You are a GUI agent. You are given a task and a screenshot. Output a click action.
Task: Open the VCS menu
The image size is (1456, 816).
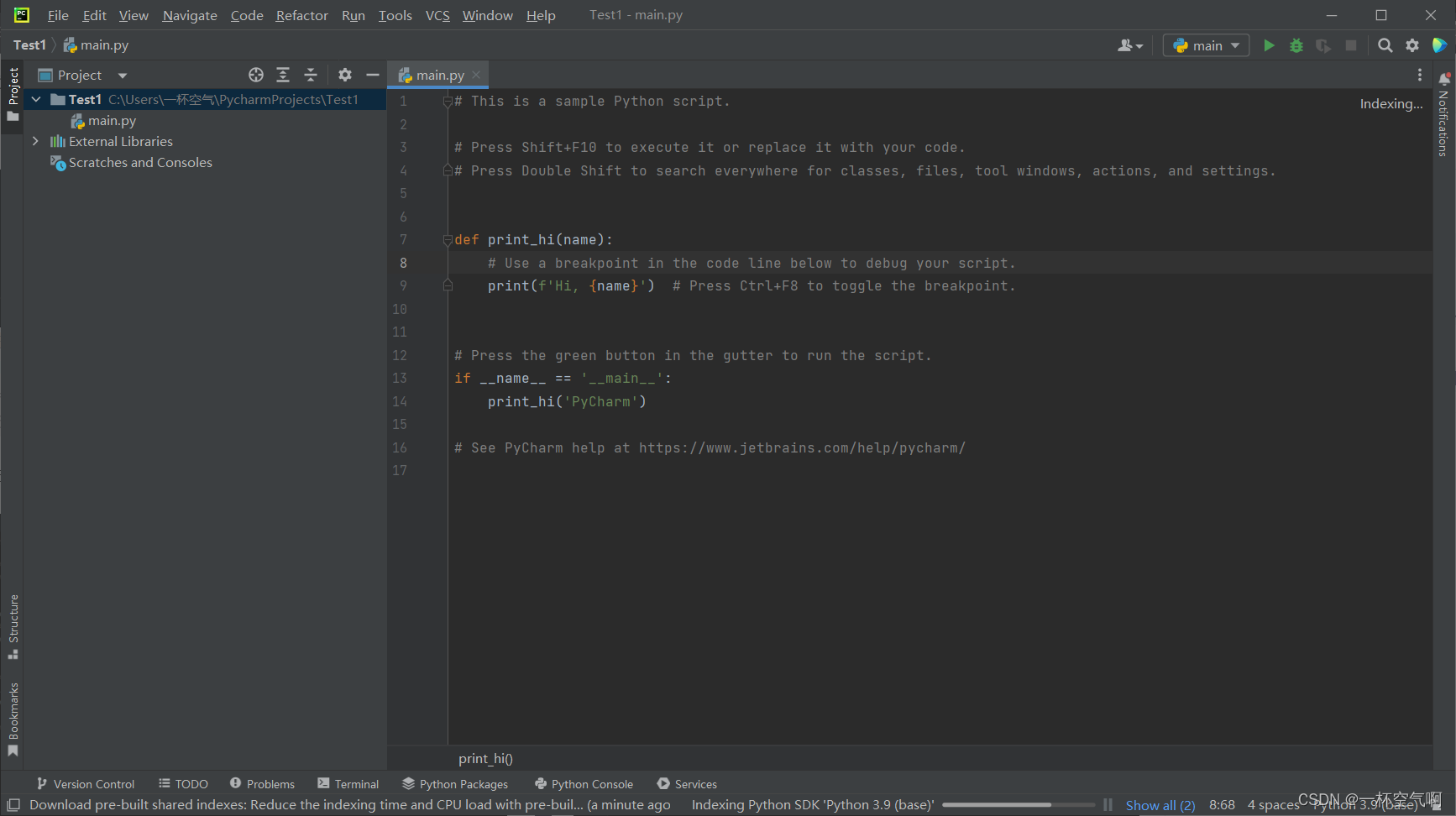pos(437,15)
